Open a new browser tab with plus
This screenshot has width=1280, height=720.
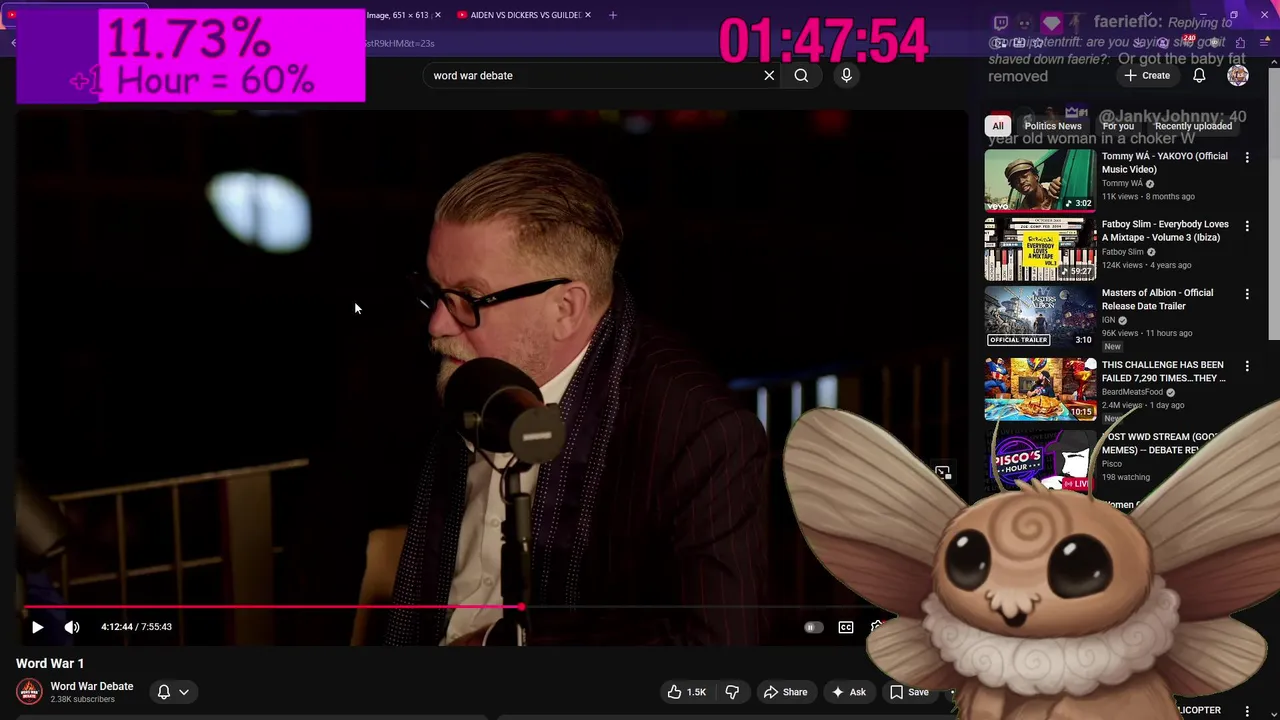click(x=613, y=15)
